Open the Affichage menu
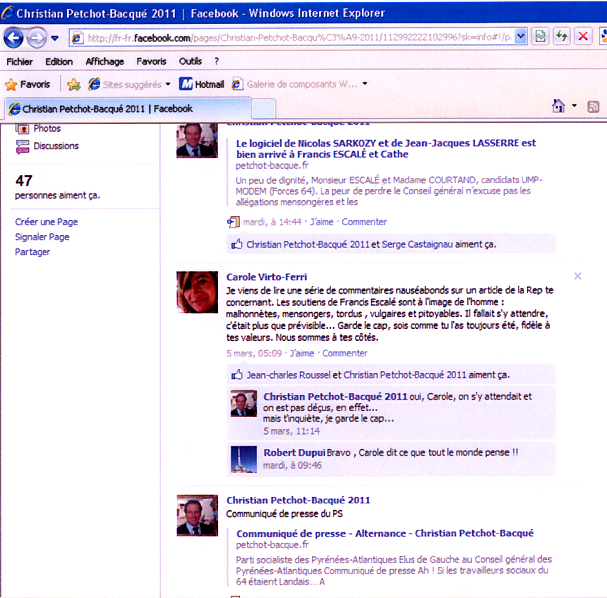 105,62
